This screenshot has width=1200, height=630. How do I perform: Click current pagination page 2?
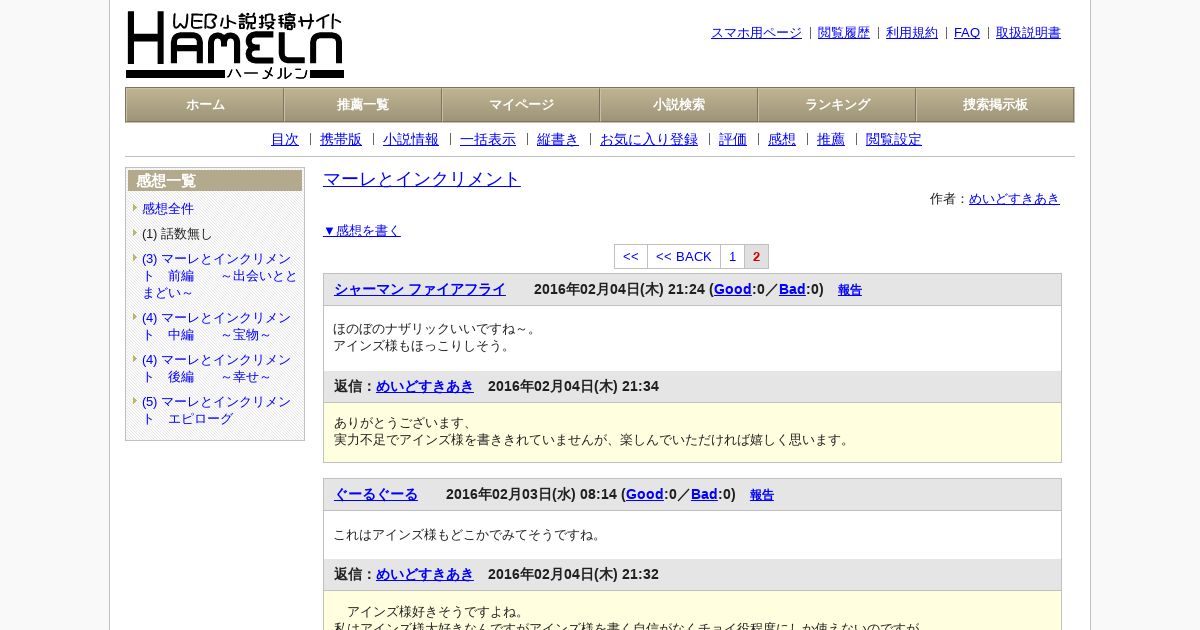point(757,257)
